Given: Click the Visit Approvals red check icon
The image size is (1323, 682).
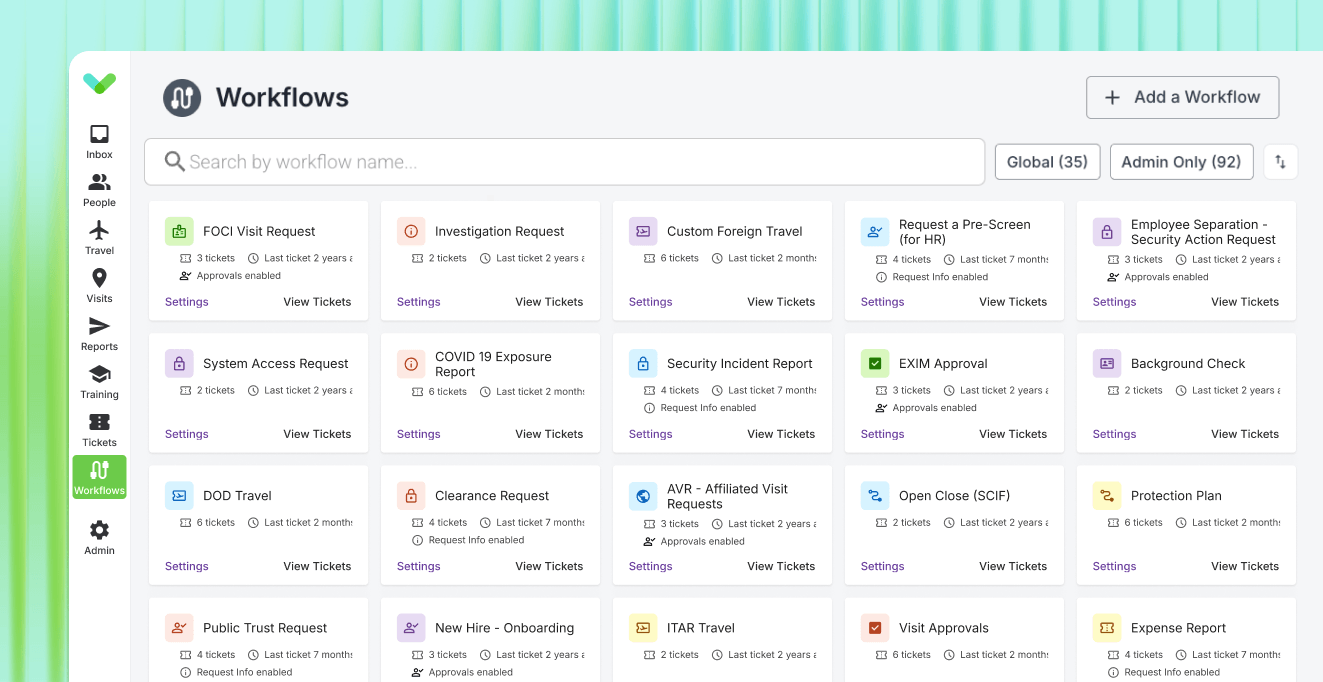Looking at the screenshot, I should pyautogui.click(x=875, y=627).
